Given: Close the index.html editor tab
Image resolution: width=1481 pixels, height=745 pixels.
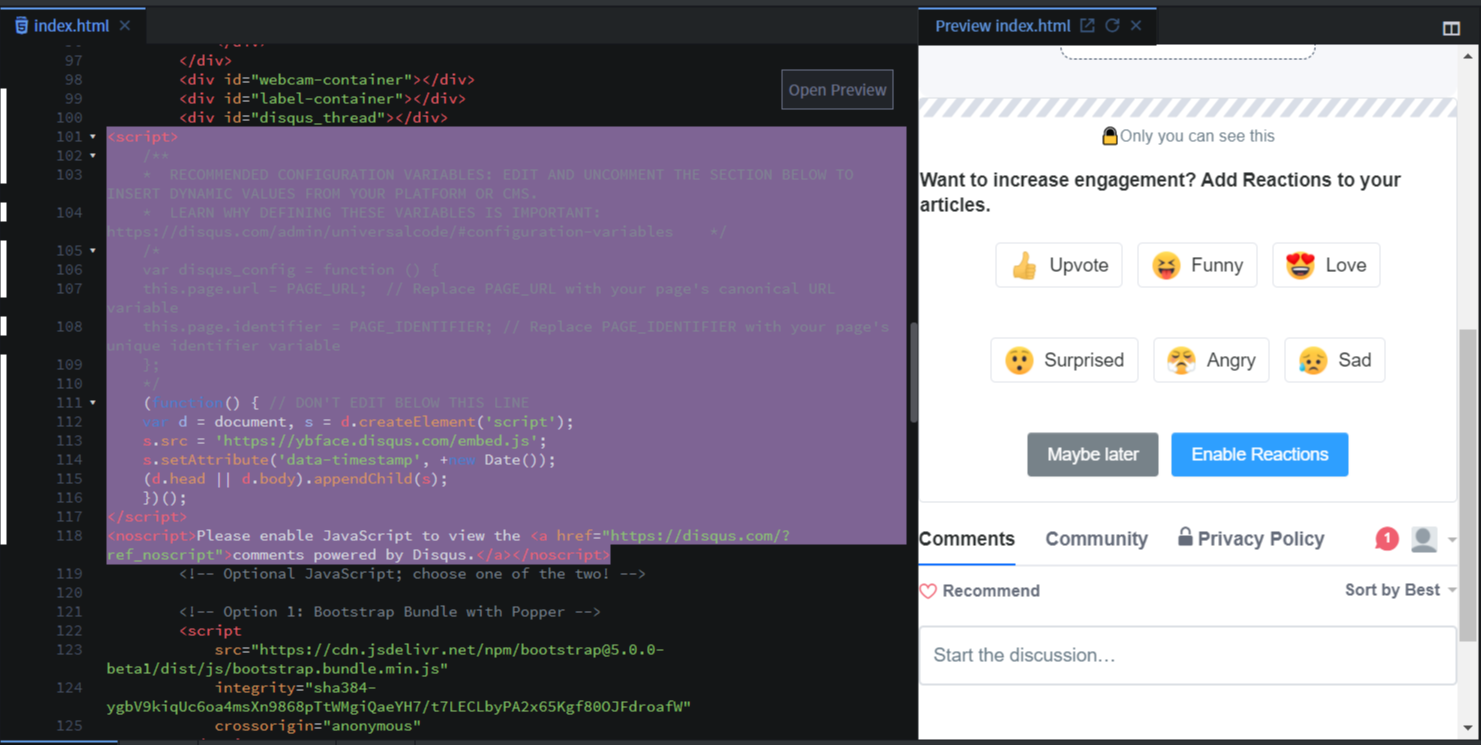Looking at the screenshot, I should pyautogui.click(x=125, y=26).
